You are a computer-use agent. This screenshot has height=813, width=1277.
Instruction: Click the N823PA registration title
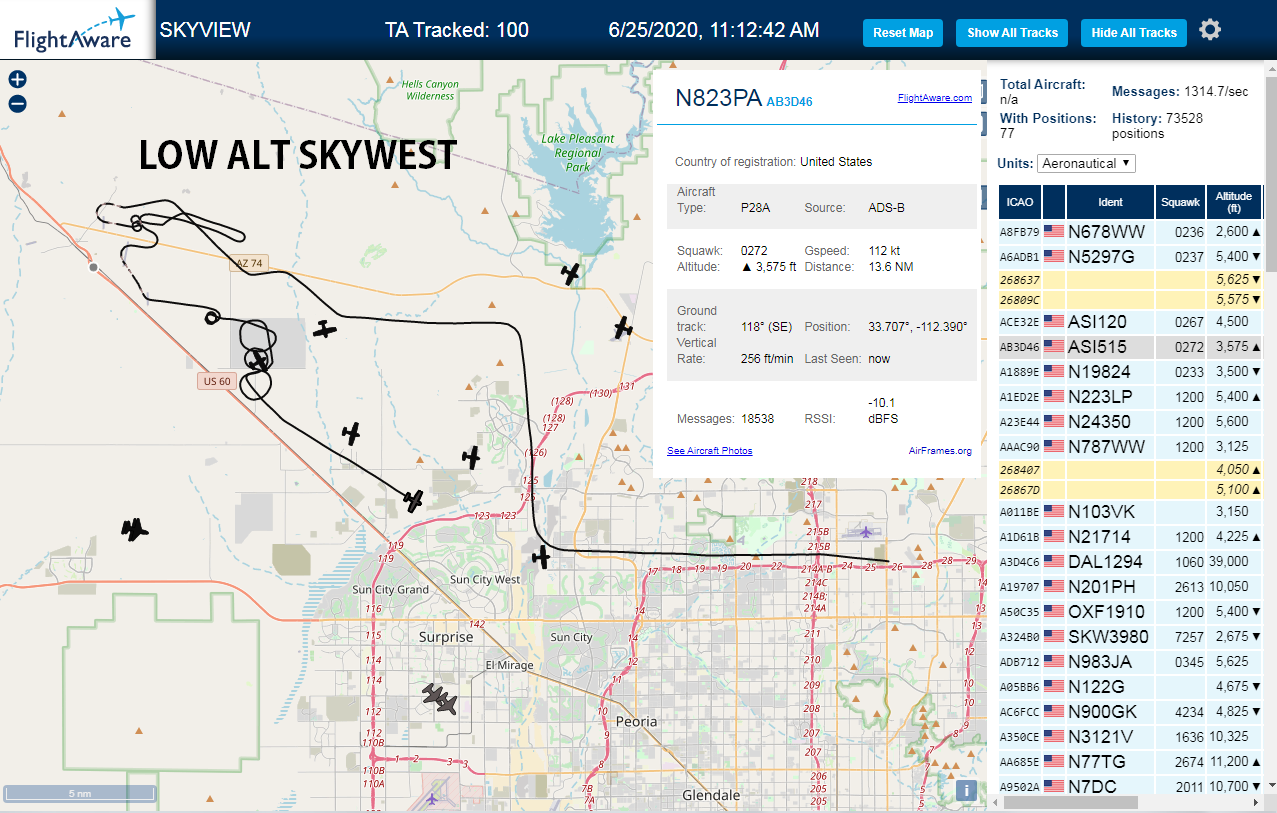point(718,98)
